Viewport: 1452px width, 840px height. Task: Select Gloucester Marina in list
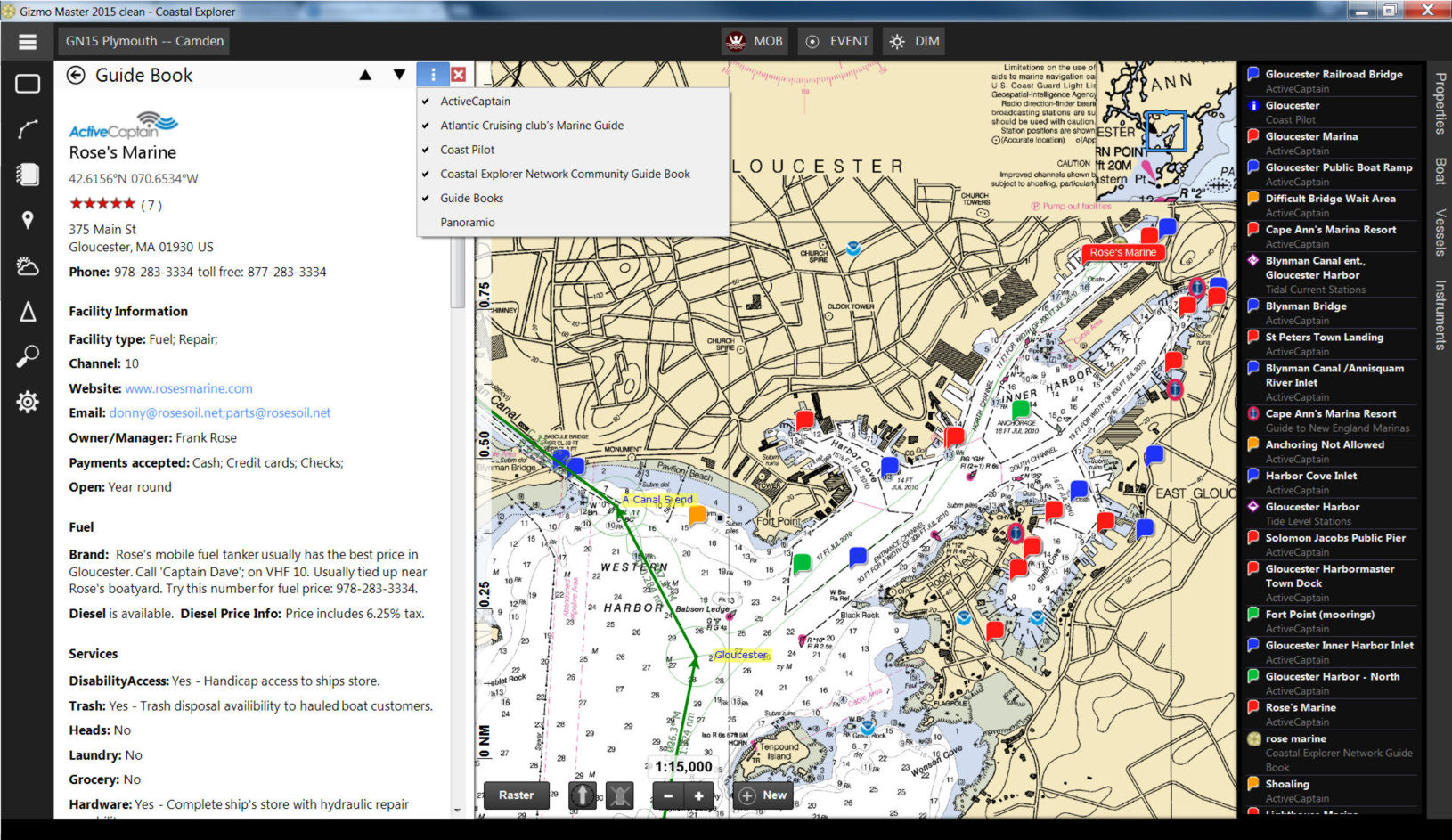1332,143
